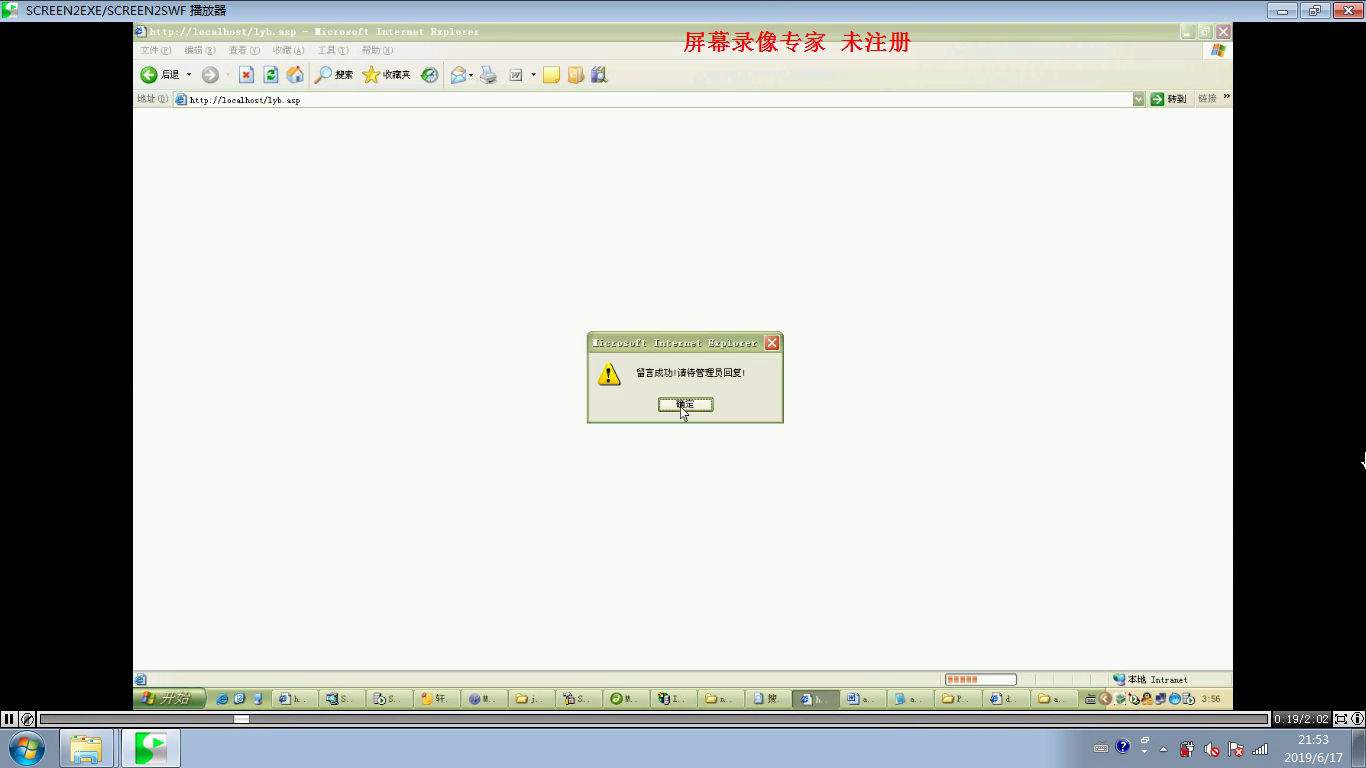Click the orange book icon in IE toolbar
The image size is (1366, 768).
pyautogui.click(x=575, y=75)
